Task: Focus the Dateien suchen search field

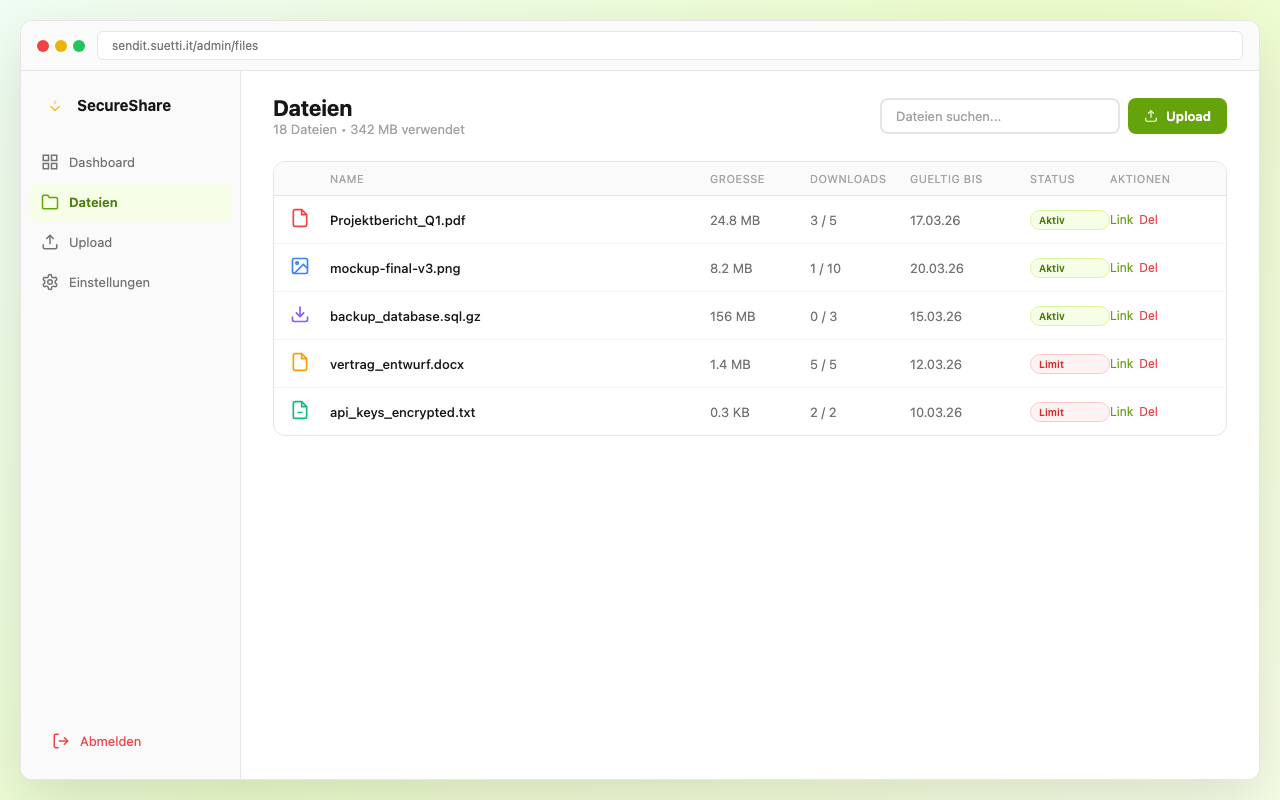Action: click(x=999, y=116)
